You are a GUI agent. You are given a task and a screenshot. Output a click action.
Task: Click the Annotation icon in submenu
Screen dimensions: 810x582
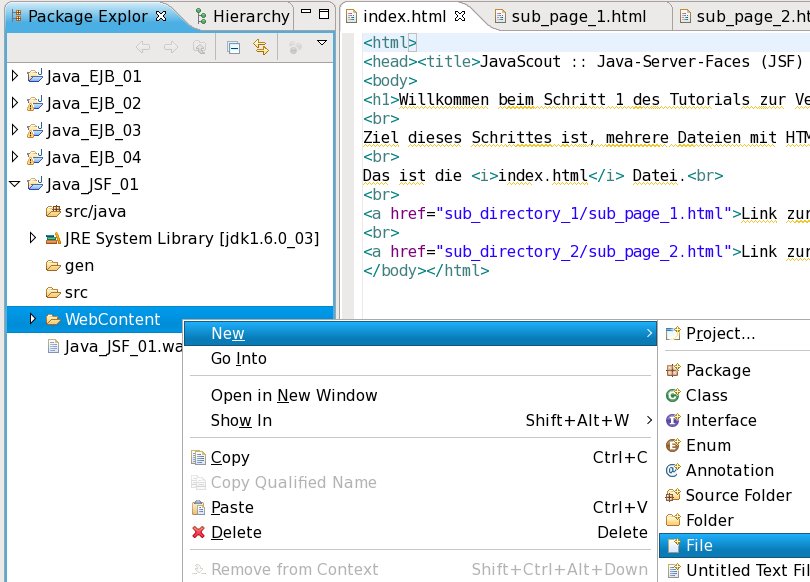(673, 471)
